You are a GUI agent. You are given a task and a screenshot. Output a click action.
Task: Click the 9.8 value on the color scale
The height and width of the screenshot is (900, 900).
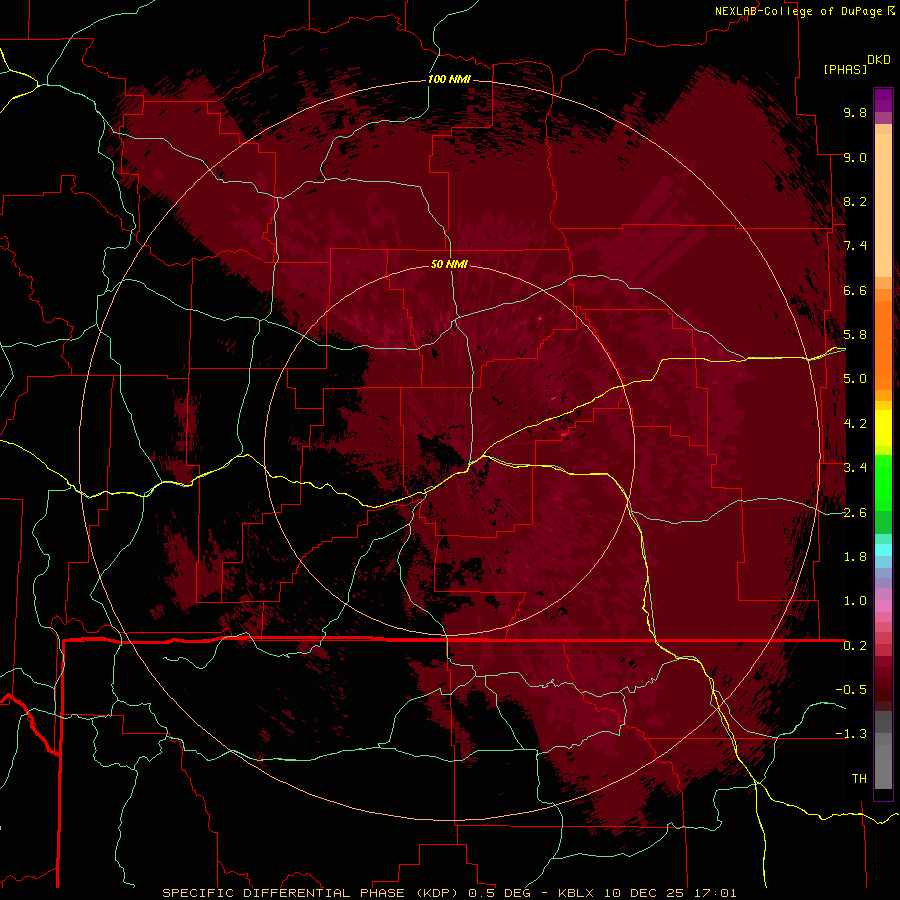[855, 112]
